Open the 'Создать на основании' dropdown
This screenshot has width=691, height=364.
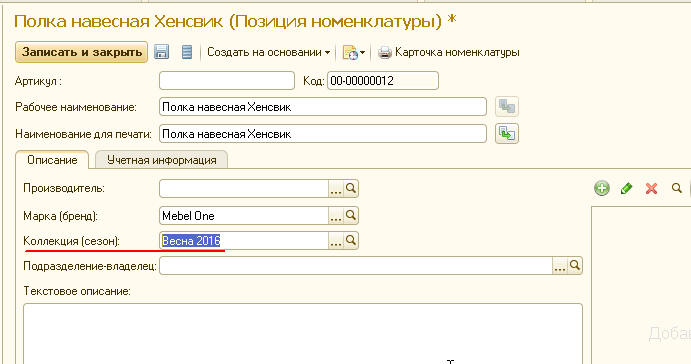click(269, 52)
